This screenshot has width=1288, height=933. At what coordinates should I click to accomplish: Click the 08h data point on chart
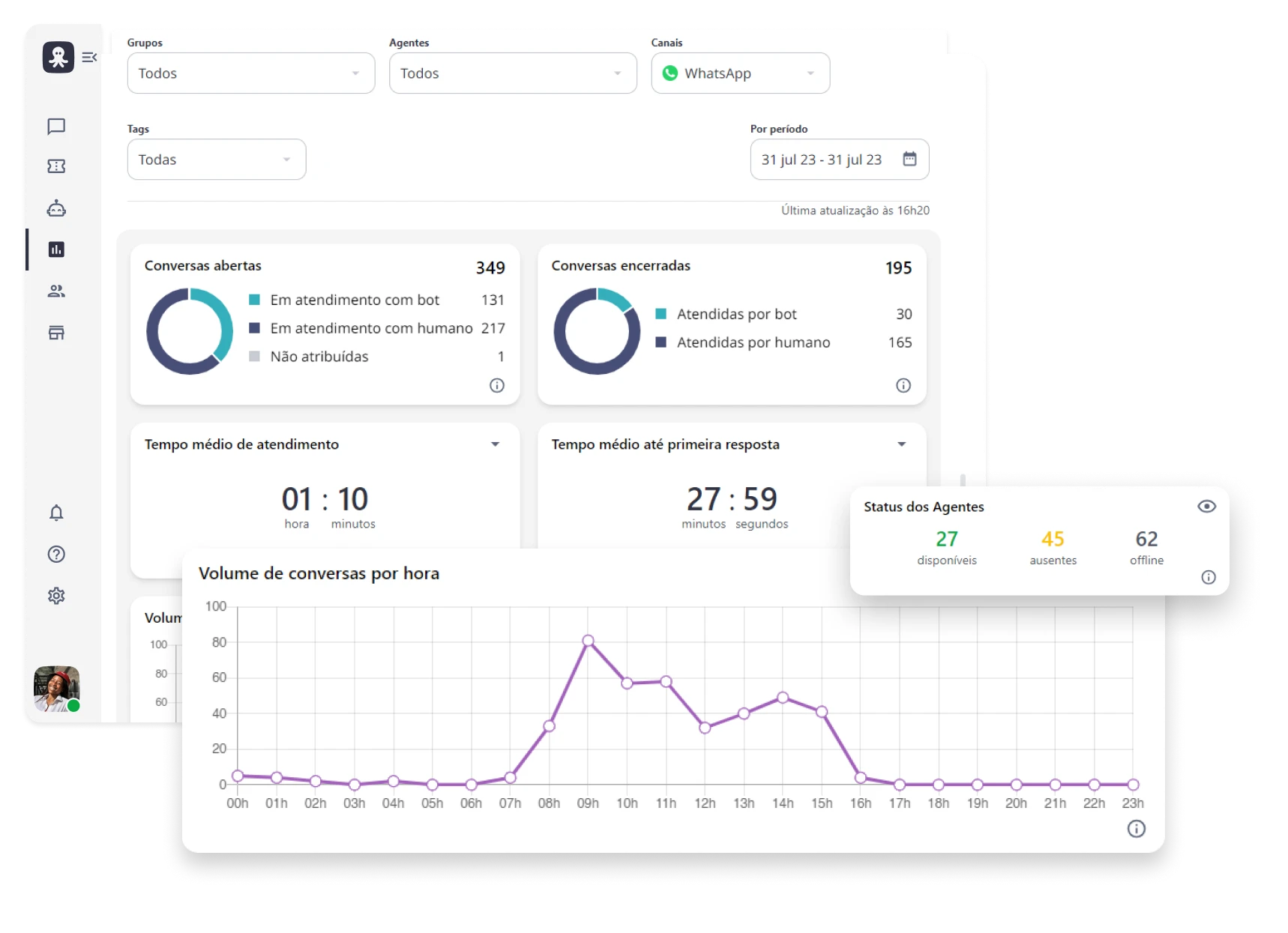550,726
